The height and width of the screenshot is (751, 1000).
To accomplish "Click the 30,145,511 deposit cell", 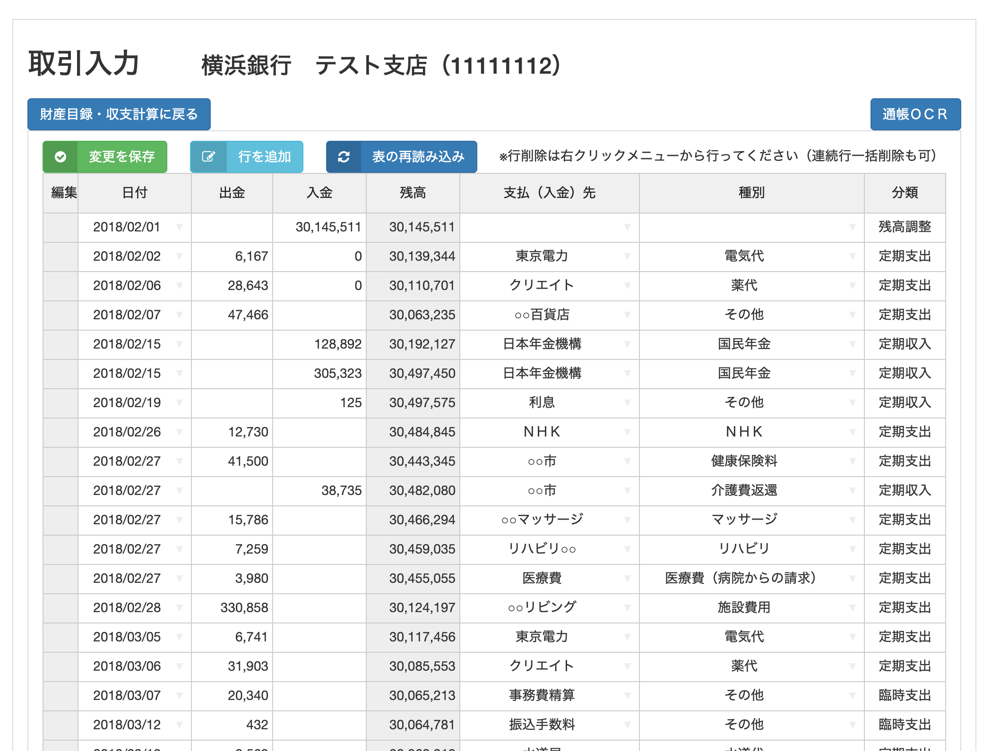I will click(x=320, y=228).
